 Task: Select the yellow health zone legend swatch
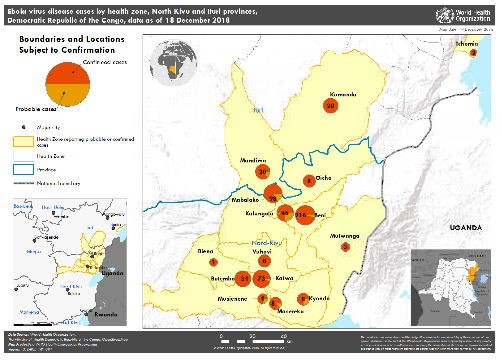click(23, 142)
